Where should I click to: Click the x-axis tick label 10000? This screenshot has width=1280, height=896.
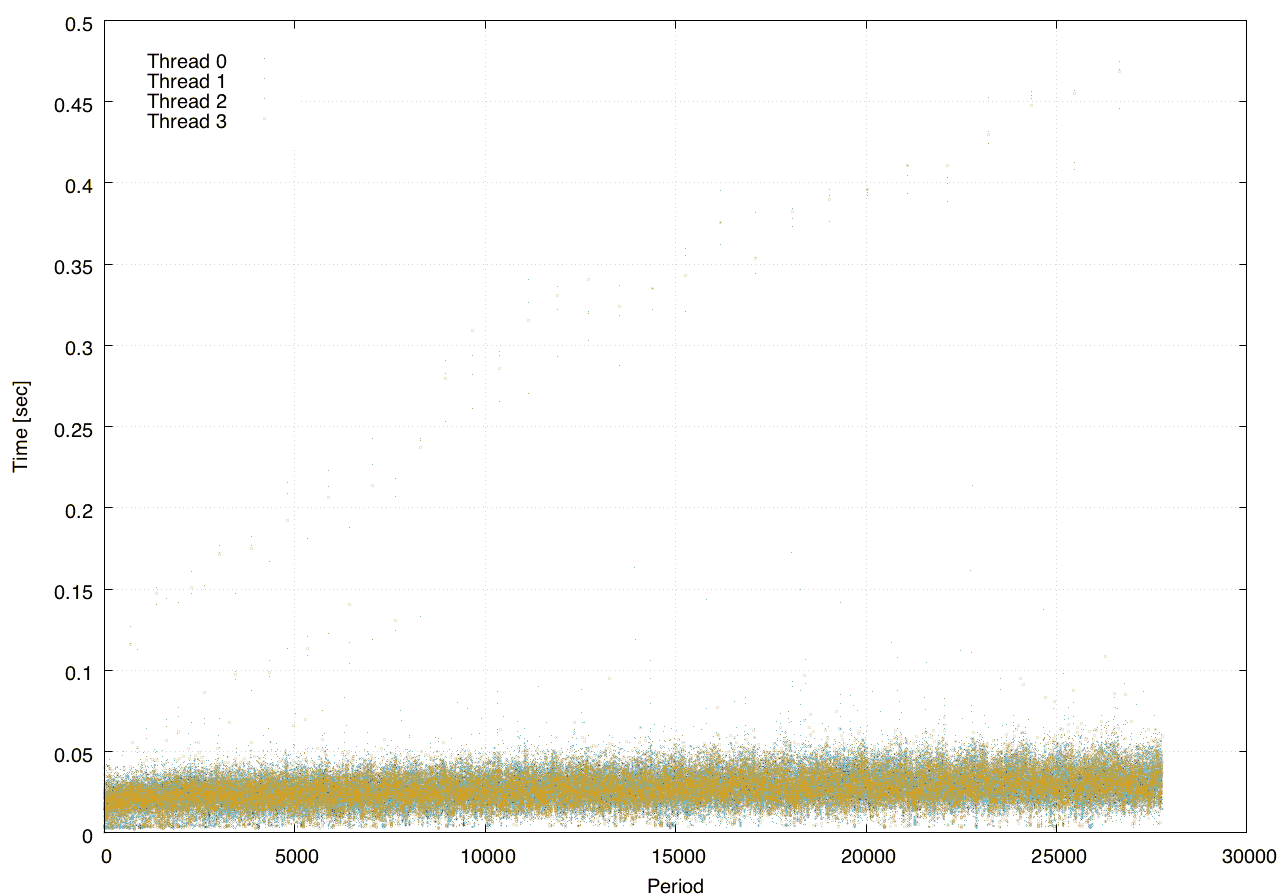coord(485,856)
